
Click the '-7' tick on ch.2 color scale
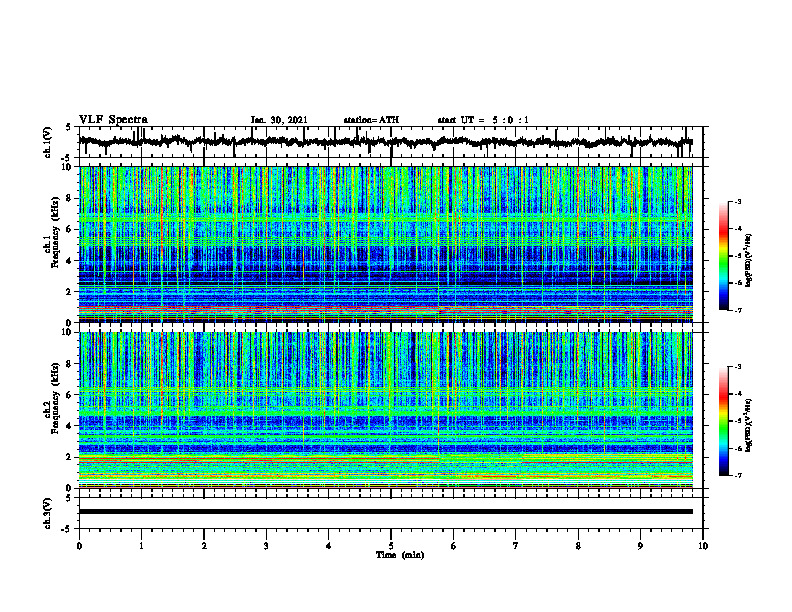click(x=738, y=475)
